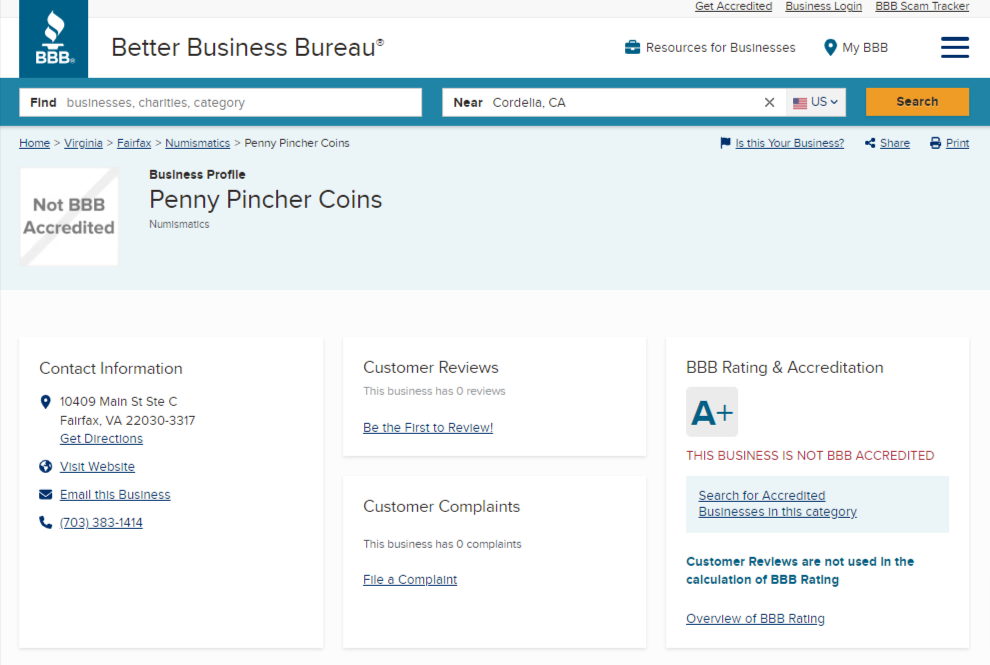
Task: Go to Fairfax breadcrumb
Action: pyautogui.click(x=134, y=143)
